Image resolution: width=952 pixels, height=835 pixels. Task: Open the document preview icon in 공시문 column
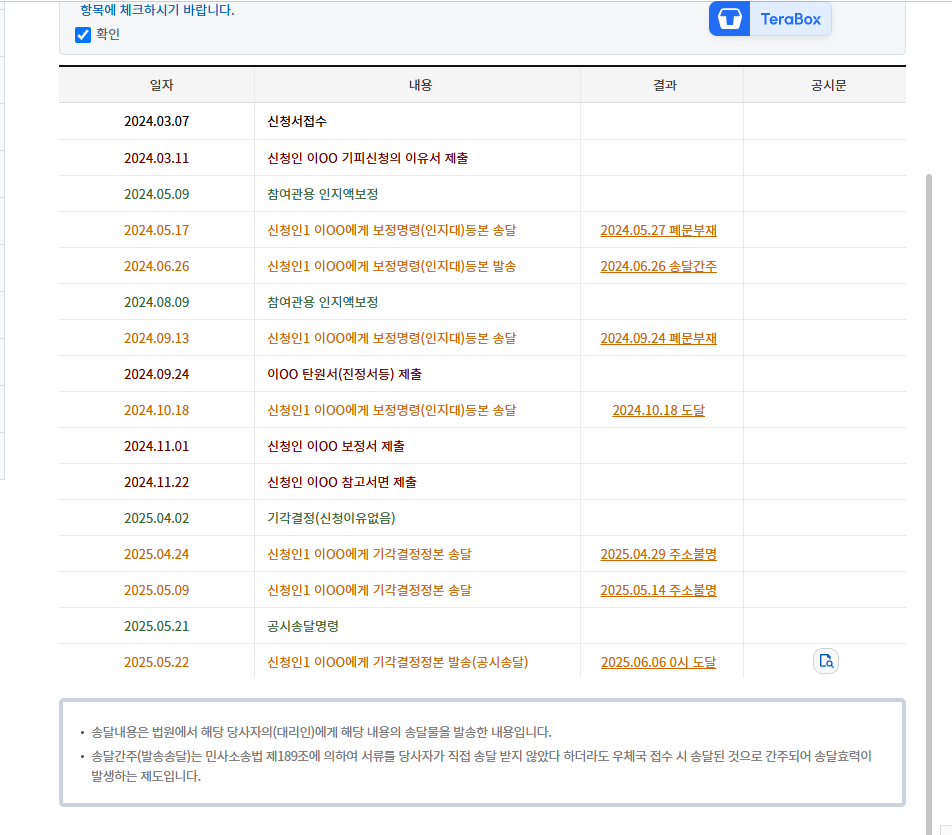coord(824,661)
